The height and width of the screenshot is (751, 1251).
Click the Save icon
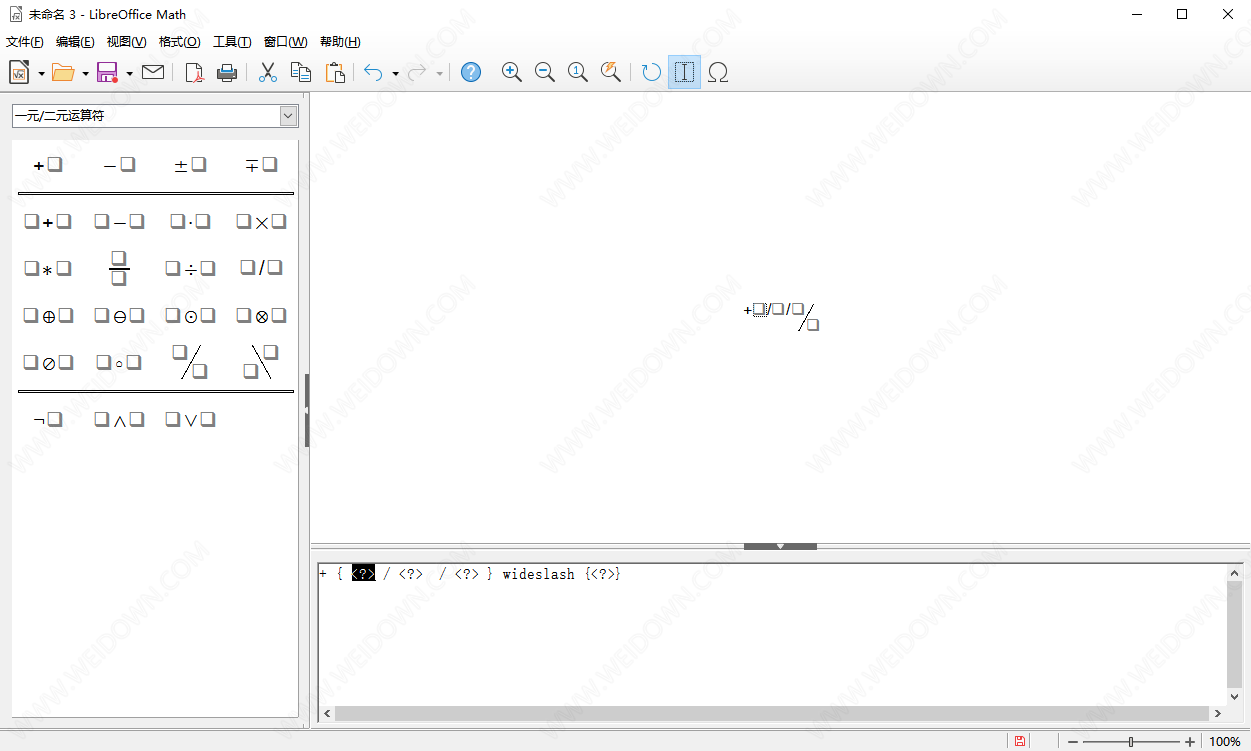107,72
